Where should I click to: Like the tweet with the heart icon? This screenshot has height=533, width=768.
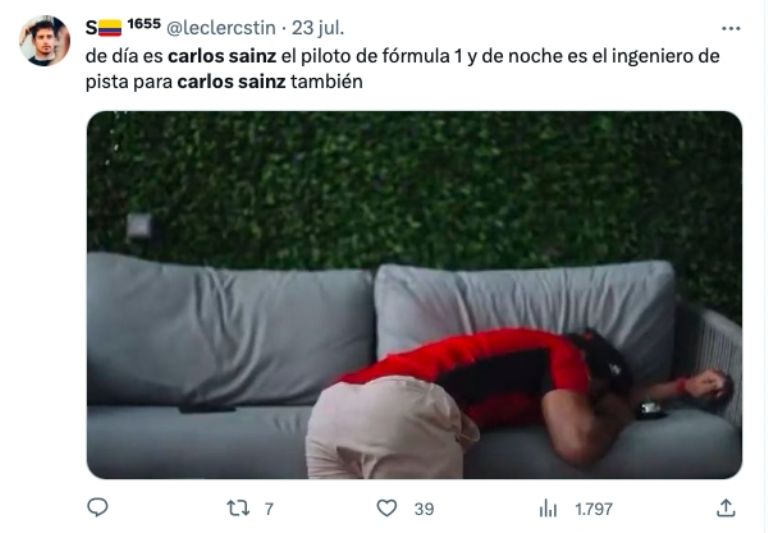pos(386,508)
